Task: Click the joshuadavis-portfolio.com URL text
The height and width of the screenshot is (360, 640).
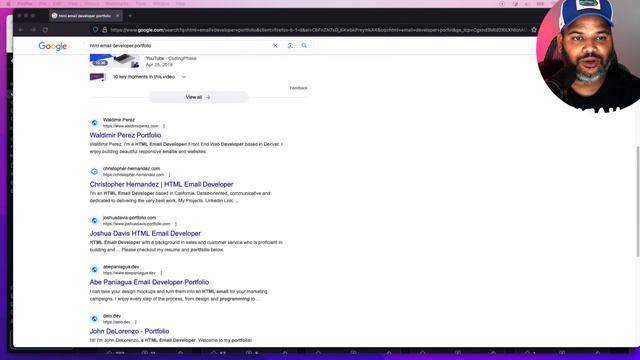Action: pyautogui.click(x=136, y=224)
